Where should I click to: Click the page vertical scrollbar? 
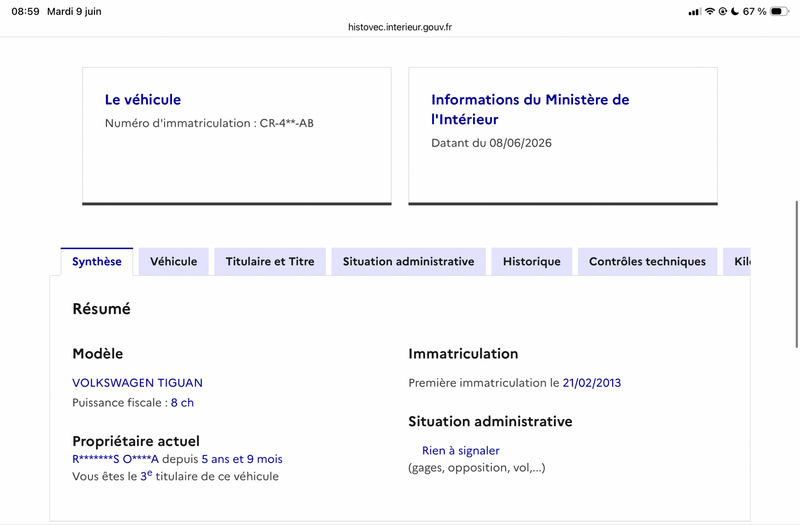pos(796,274)
